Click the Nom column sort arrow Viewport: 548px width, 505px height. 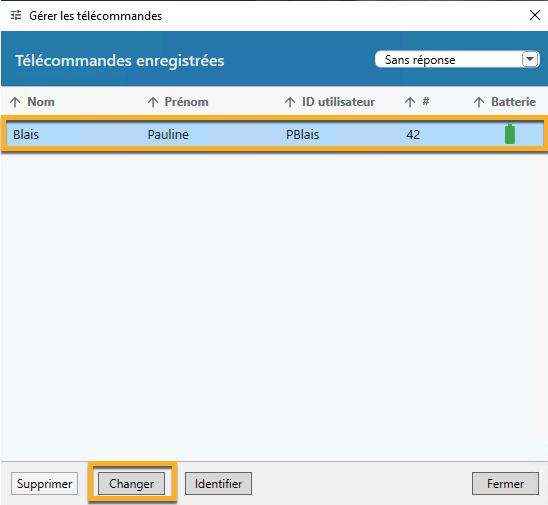tap(15, 102)
